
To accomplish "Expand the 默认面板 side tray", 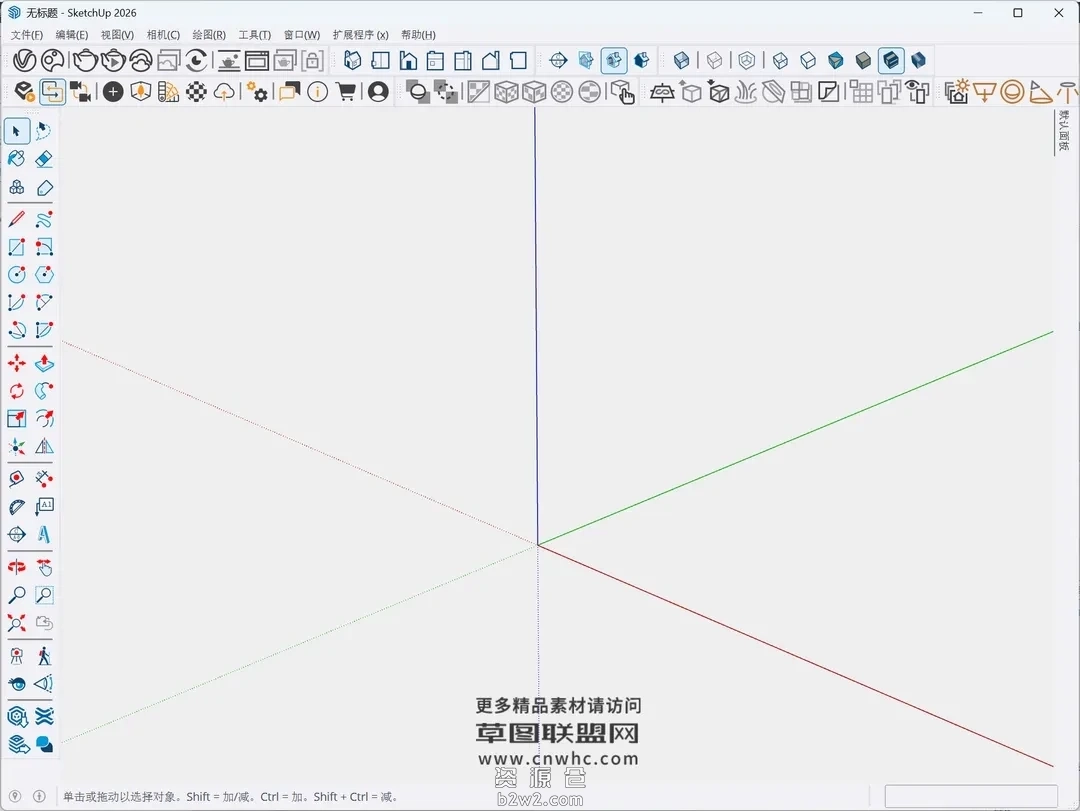I will click(1063, 132).
